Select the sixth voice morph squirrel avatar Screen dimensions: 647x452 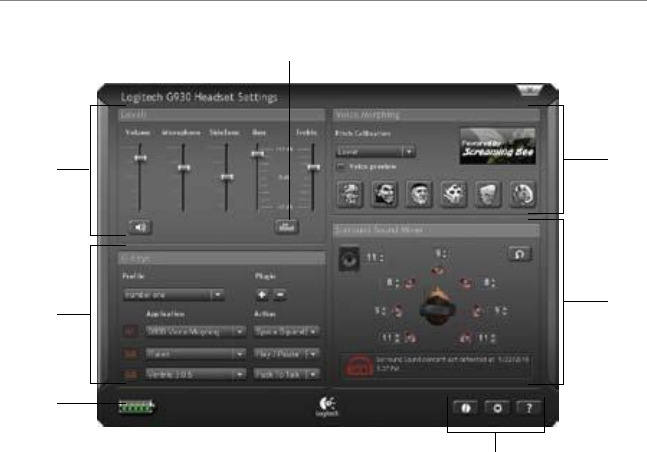[x=522, y=194]
